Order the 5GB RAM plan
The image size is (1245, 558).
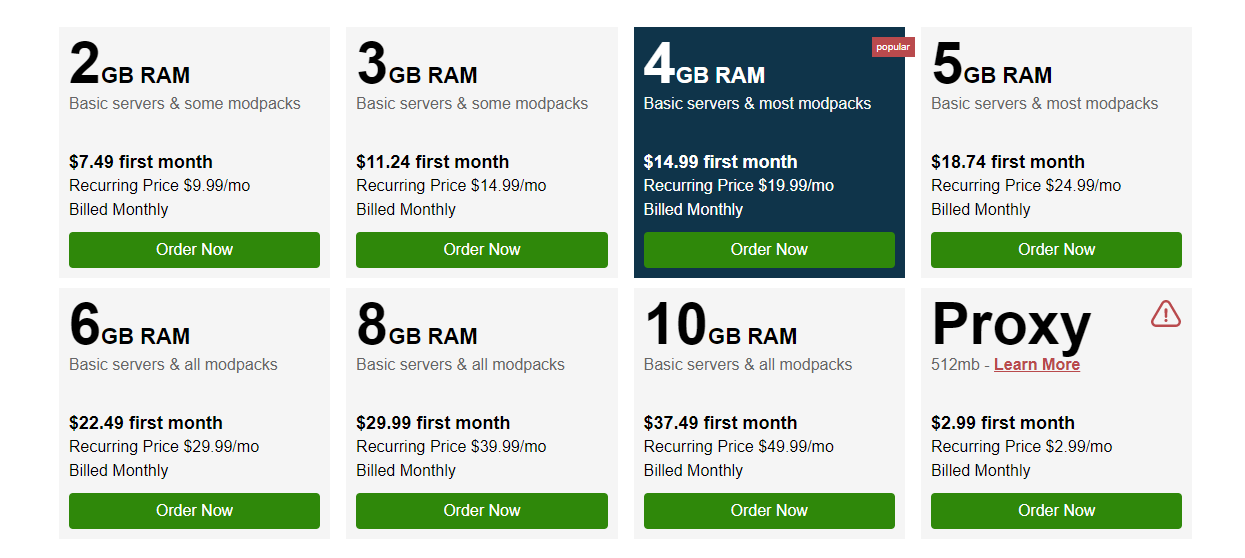coord(1056,250)
